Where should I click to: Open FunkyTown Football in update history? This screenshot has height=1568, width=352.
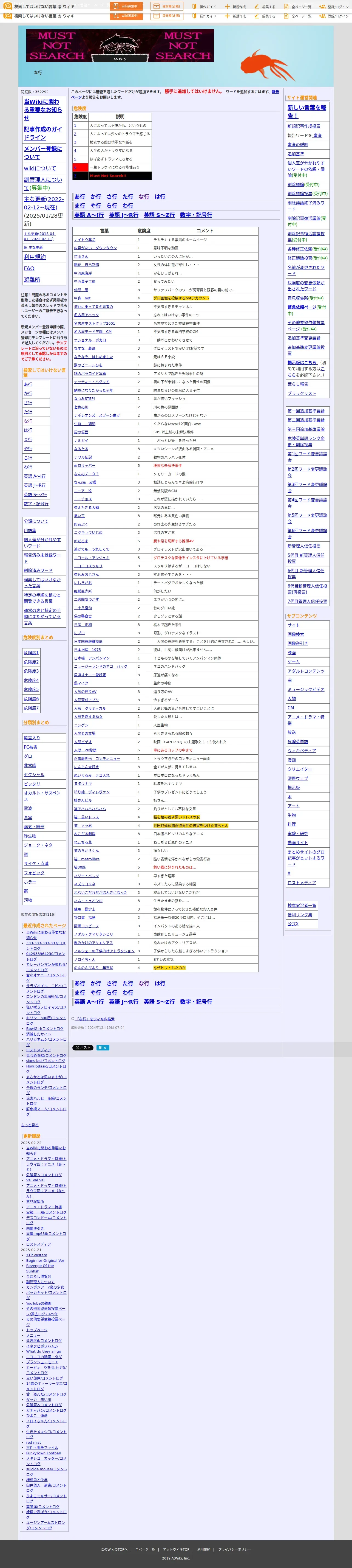pos(43,1454)
